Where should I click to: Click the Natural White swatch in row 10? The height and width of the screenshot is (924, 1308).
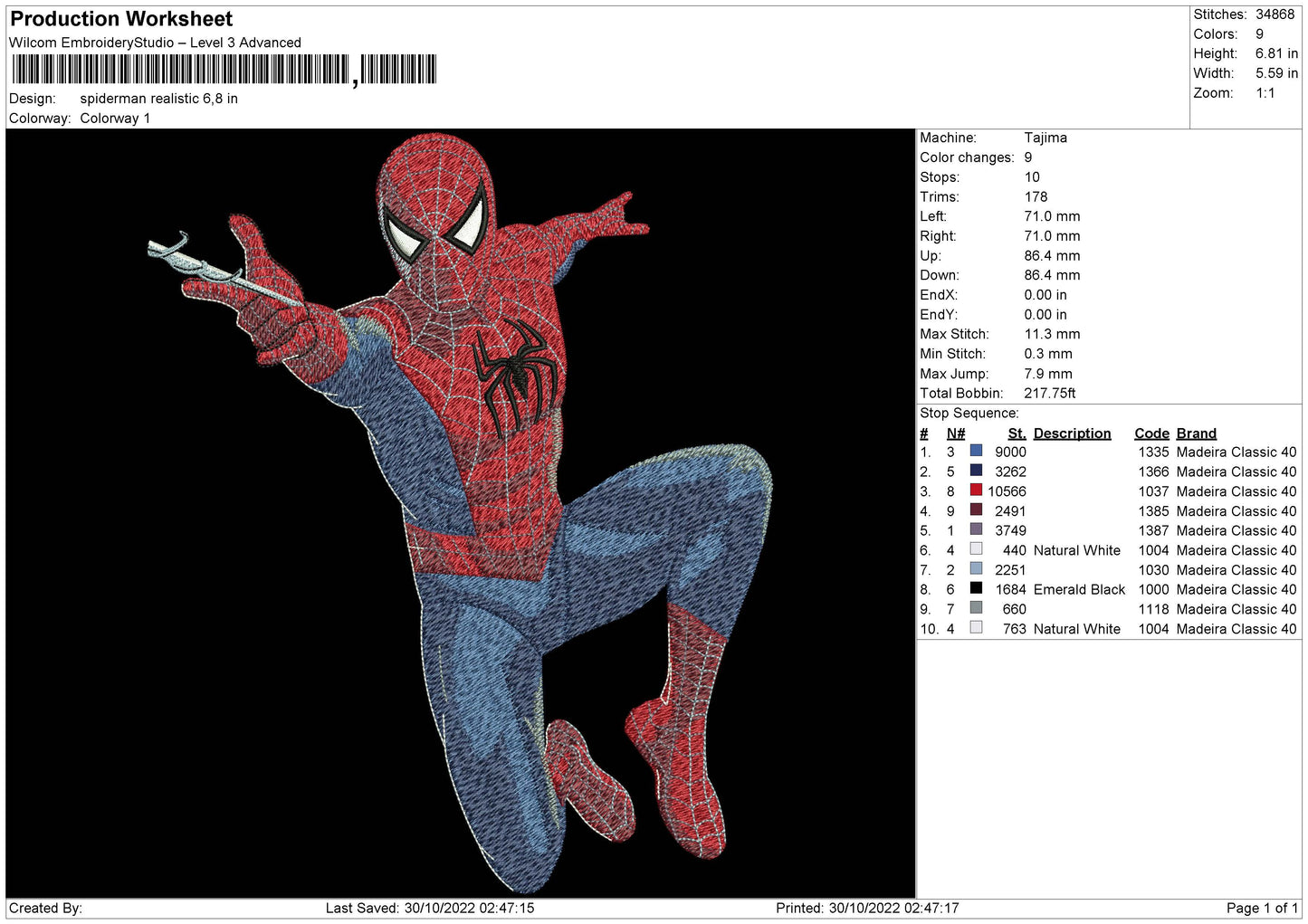pyautogui.click(x=976, y=627)
